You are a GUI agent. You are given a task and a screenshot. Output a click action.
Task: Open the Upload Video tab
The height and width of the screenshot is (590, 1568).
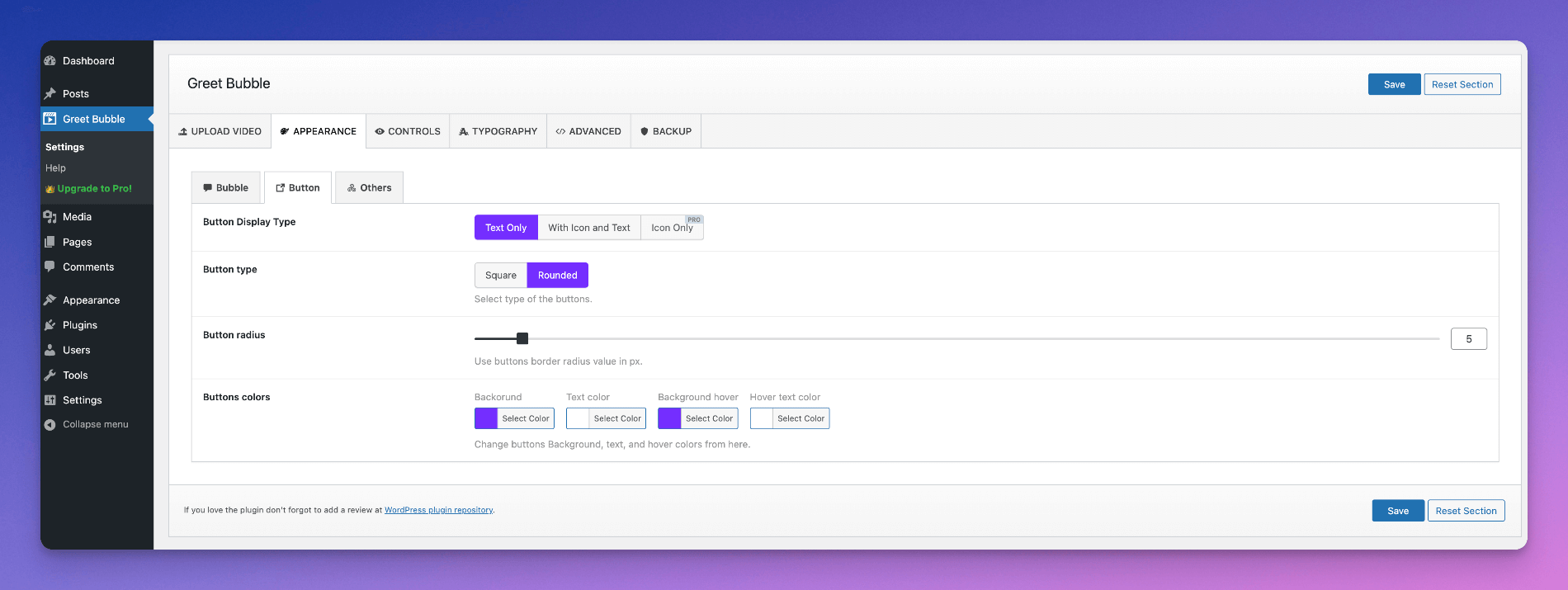(x=220, y=131)
